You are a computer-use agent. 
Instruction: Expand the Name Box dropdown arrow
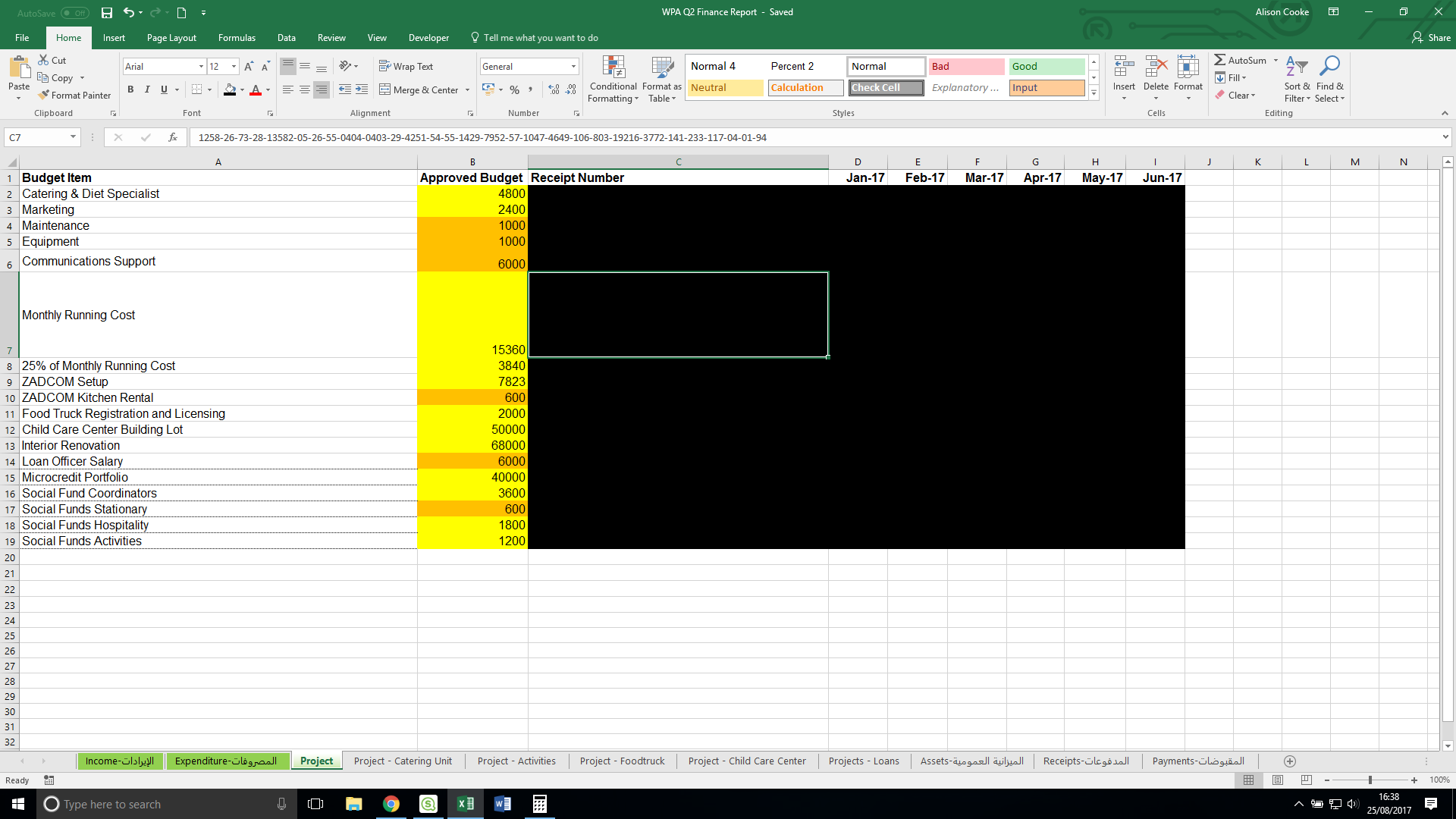73,137
